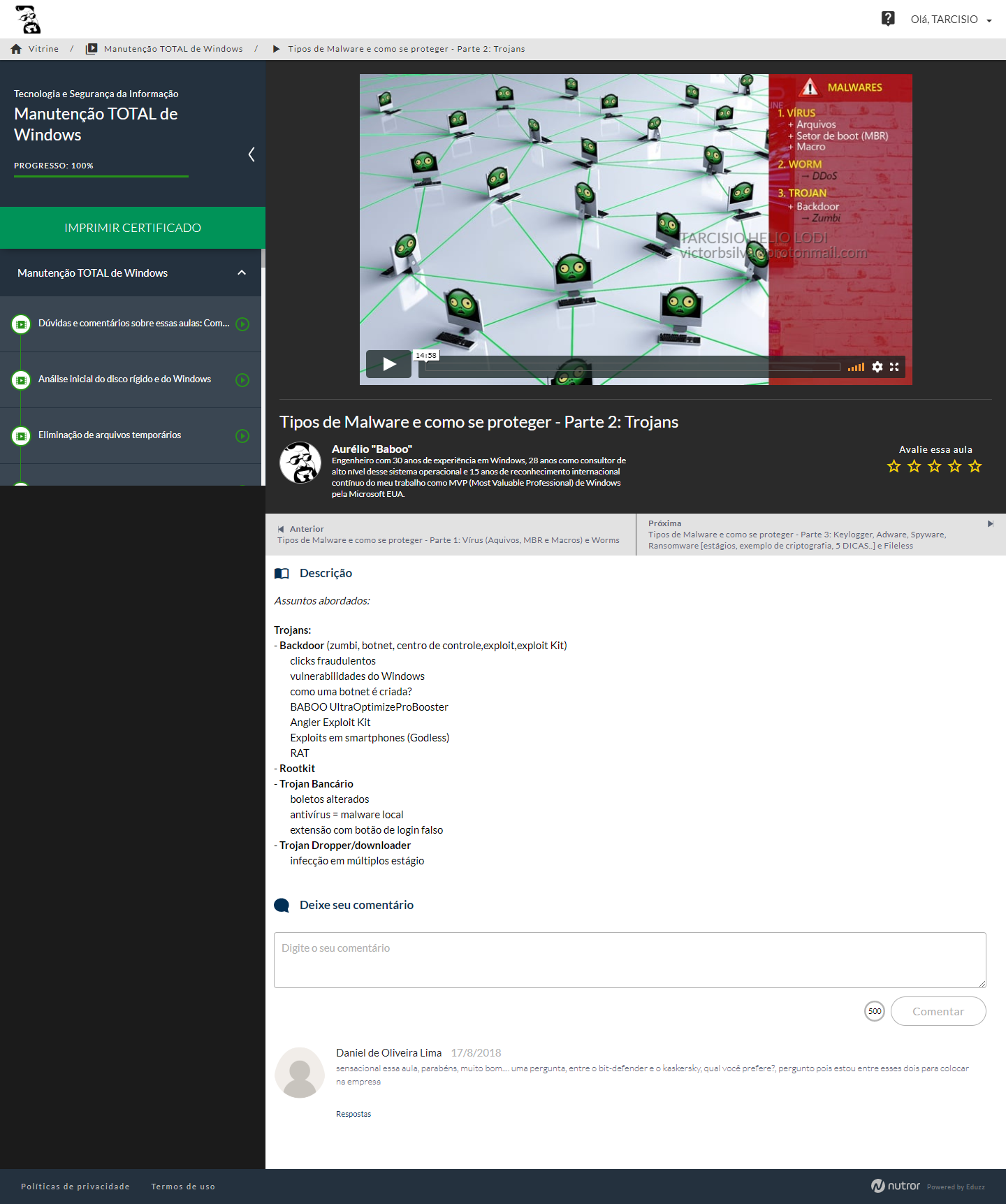
Task: Click the comment text field
Action: click(x=629, y=959)
